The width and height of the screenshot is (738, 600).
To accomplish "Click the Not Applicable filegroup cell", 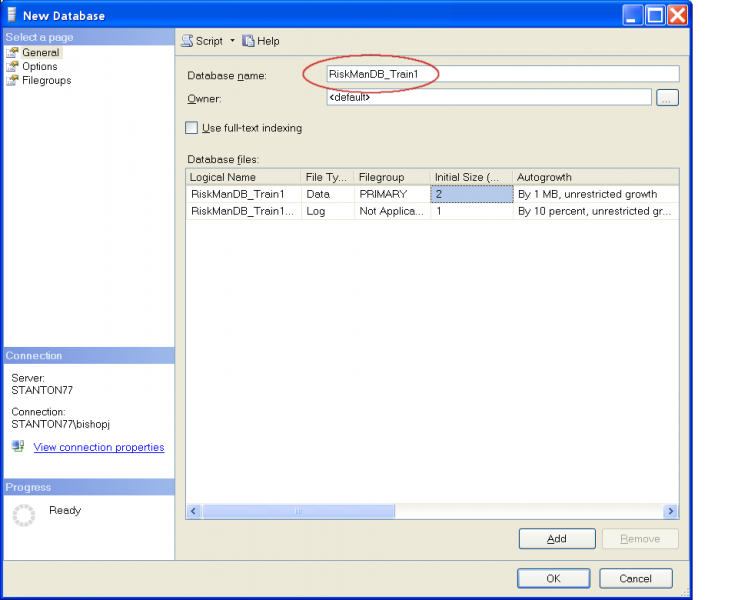I will (x=392, y=211).
